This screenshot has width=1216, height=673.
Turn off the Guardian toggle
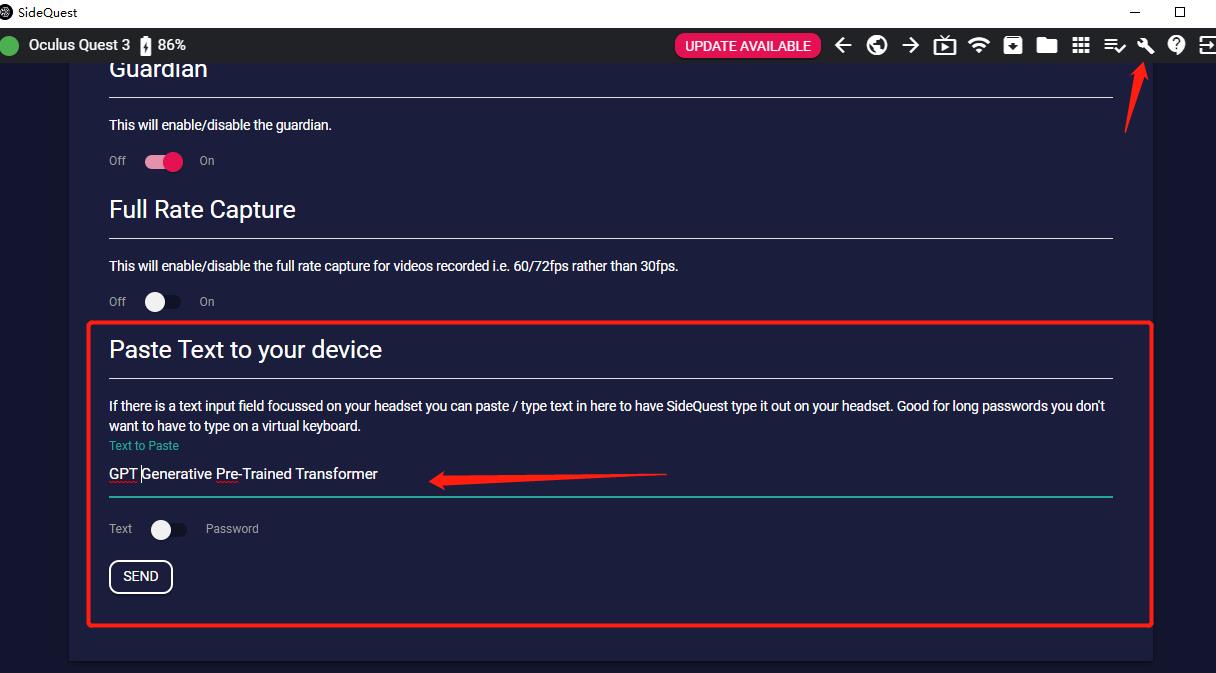pyautogui.click(x=164, y=161)
